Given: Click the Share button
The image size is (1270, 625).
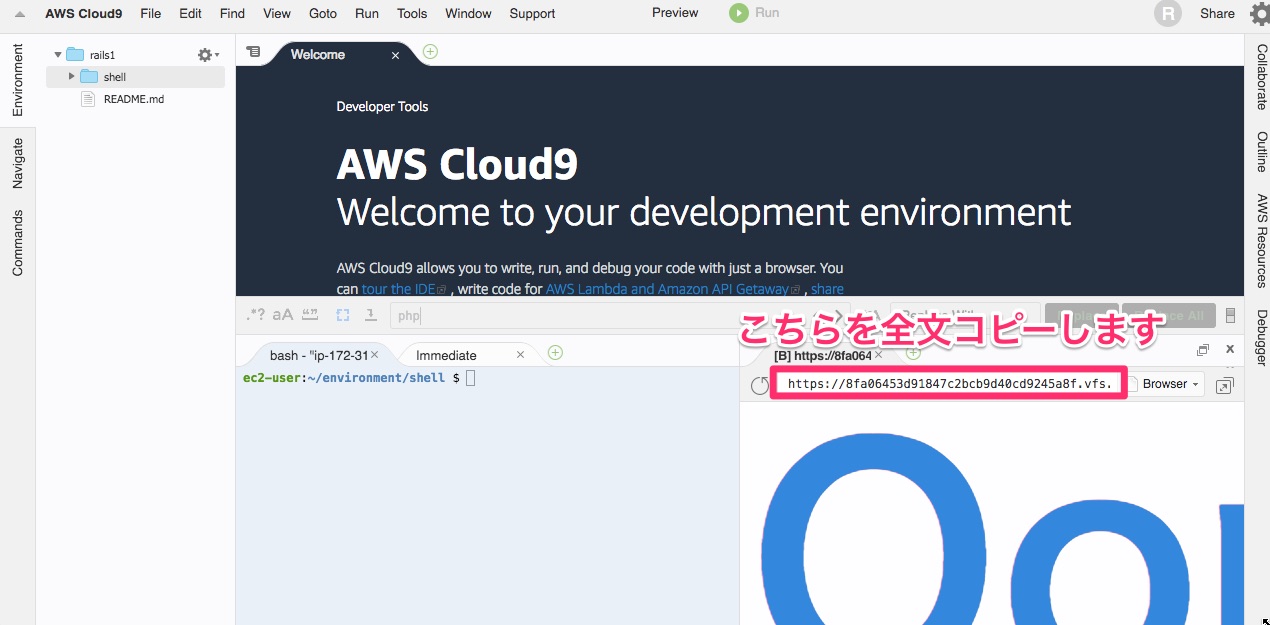Looking at the screenshot, I should [1217, 13].
